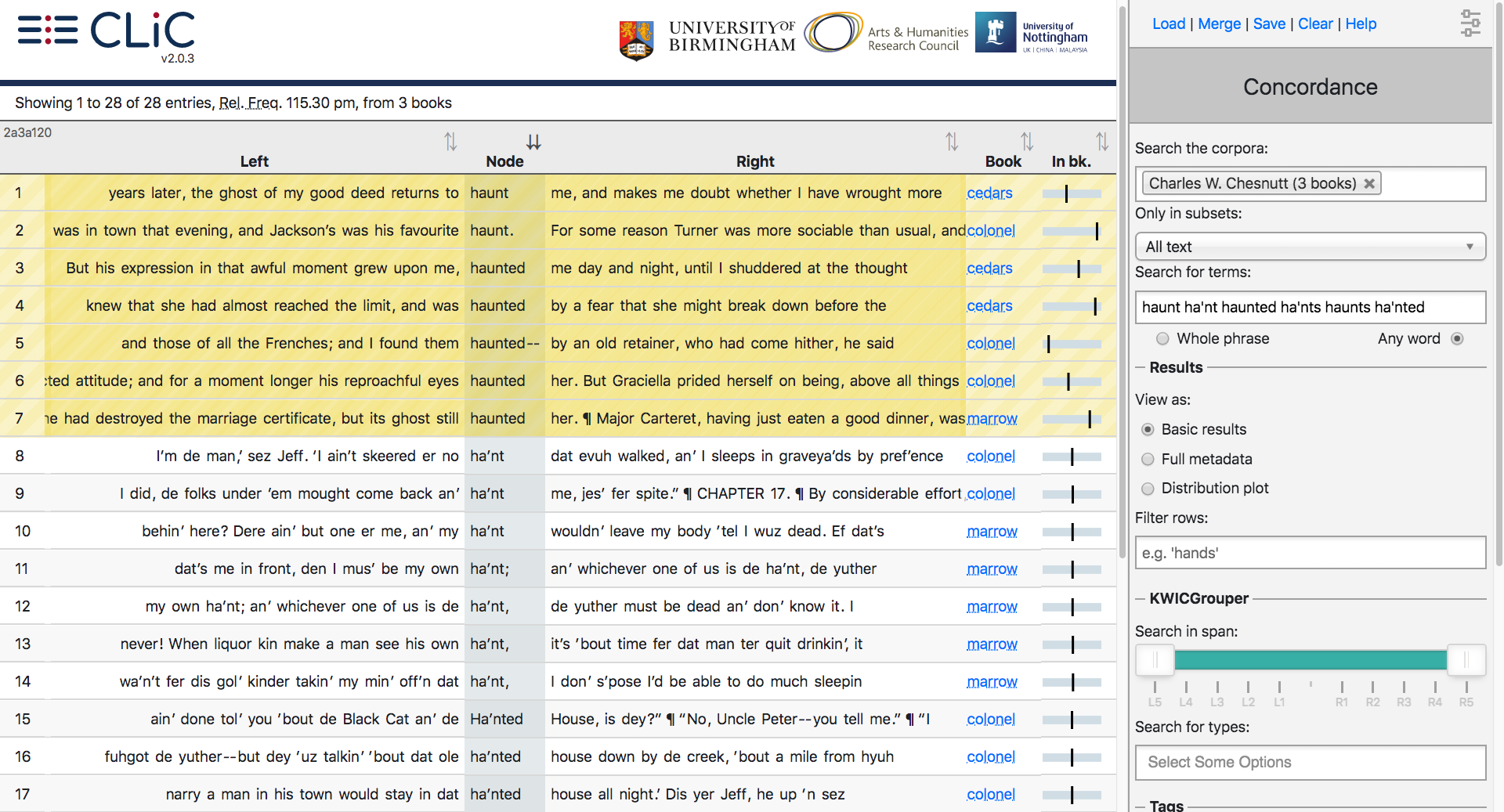Screen dimensions: 1504x812
Task: Sort by the Book column arrows
Action: 1027,142
